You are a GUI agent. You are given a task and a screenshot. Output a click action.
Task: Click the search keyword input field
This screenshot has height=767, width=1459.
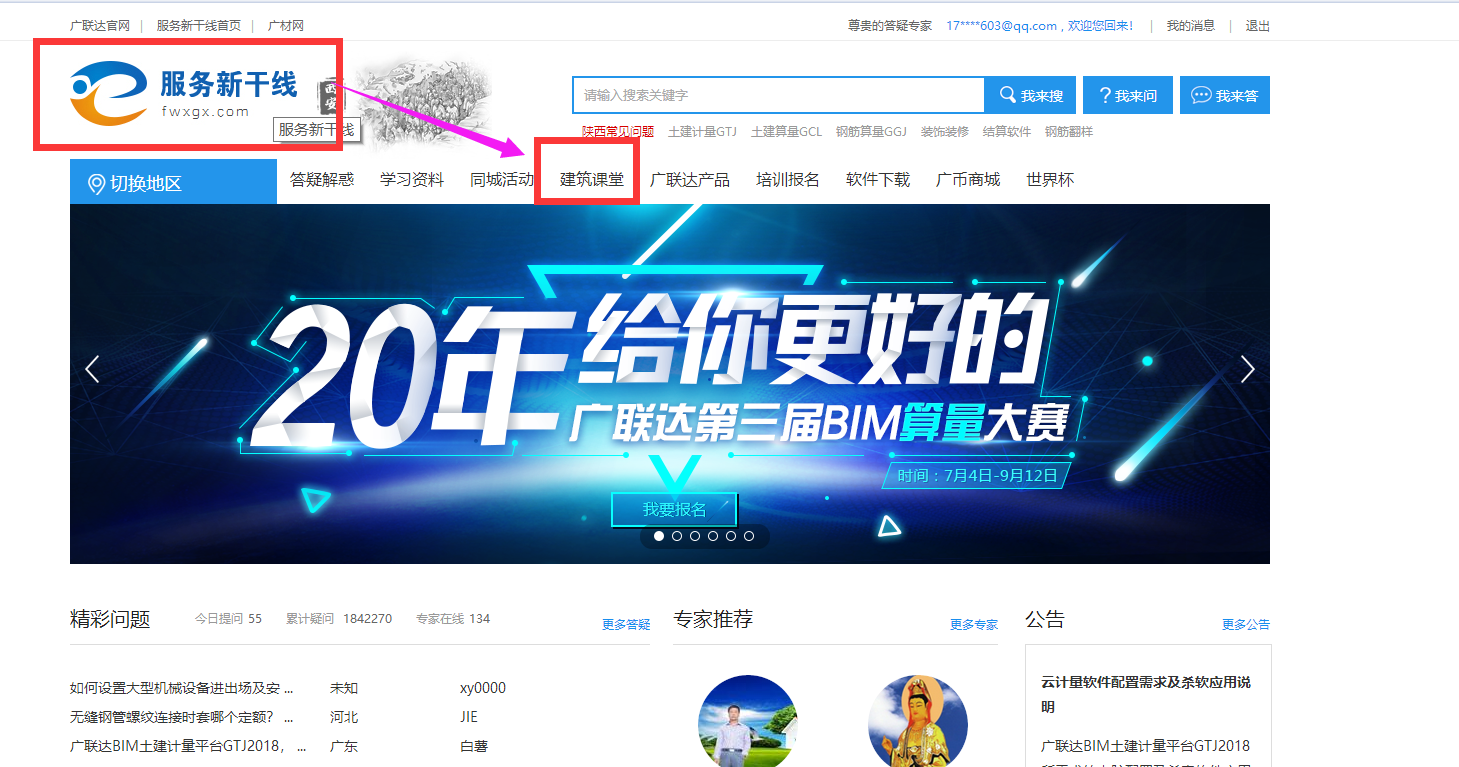[x=779, y=95]
